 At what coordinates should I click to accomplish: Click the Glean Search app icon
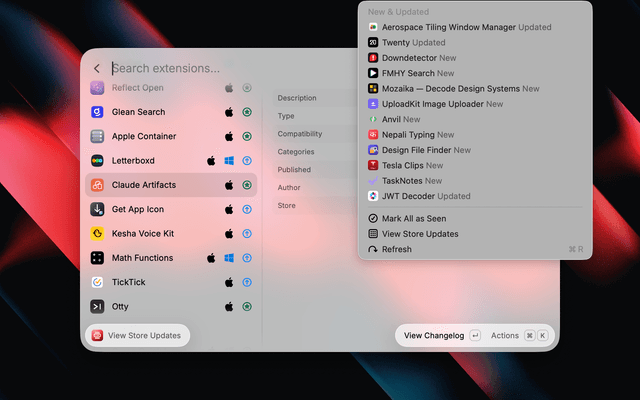tap(97, 112)
